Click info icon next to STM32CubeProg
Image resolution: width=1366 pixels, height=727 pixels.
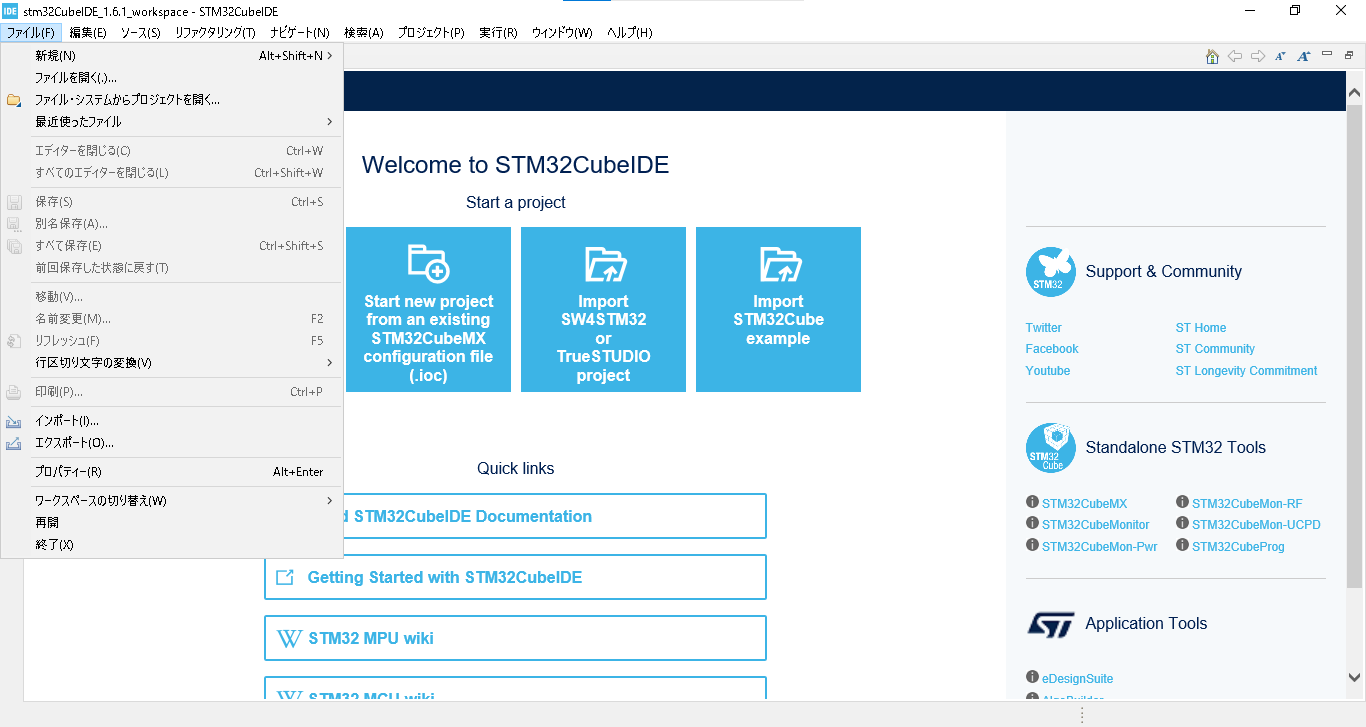click(x=1182, y=546)
